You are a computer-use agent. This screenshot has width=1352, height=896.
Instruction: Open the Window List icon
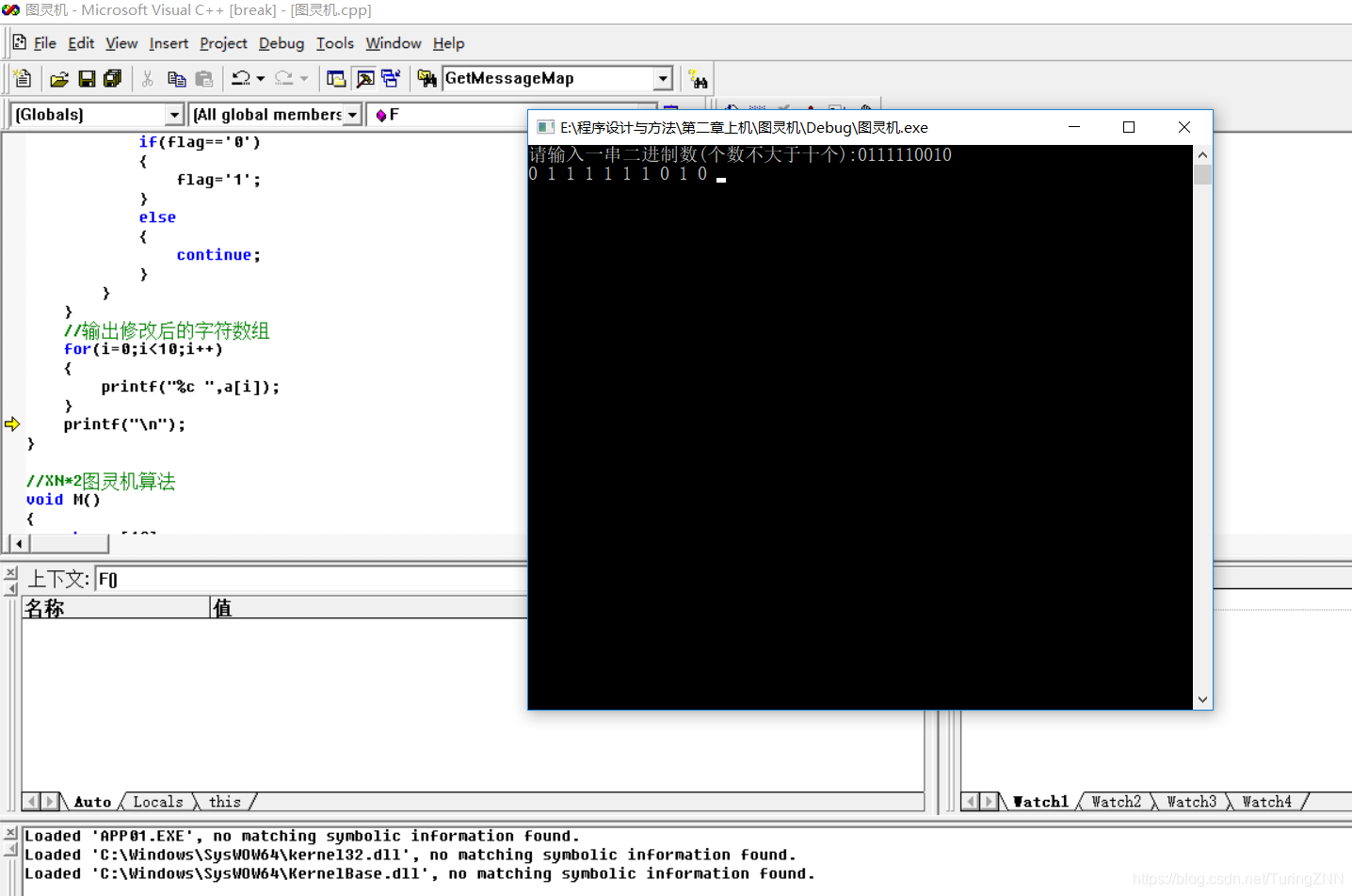click(391, 79)
